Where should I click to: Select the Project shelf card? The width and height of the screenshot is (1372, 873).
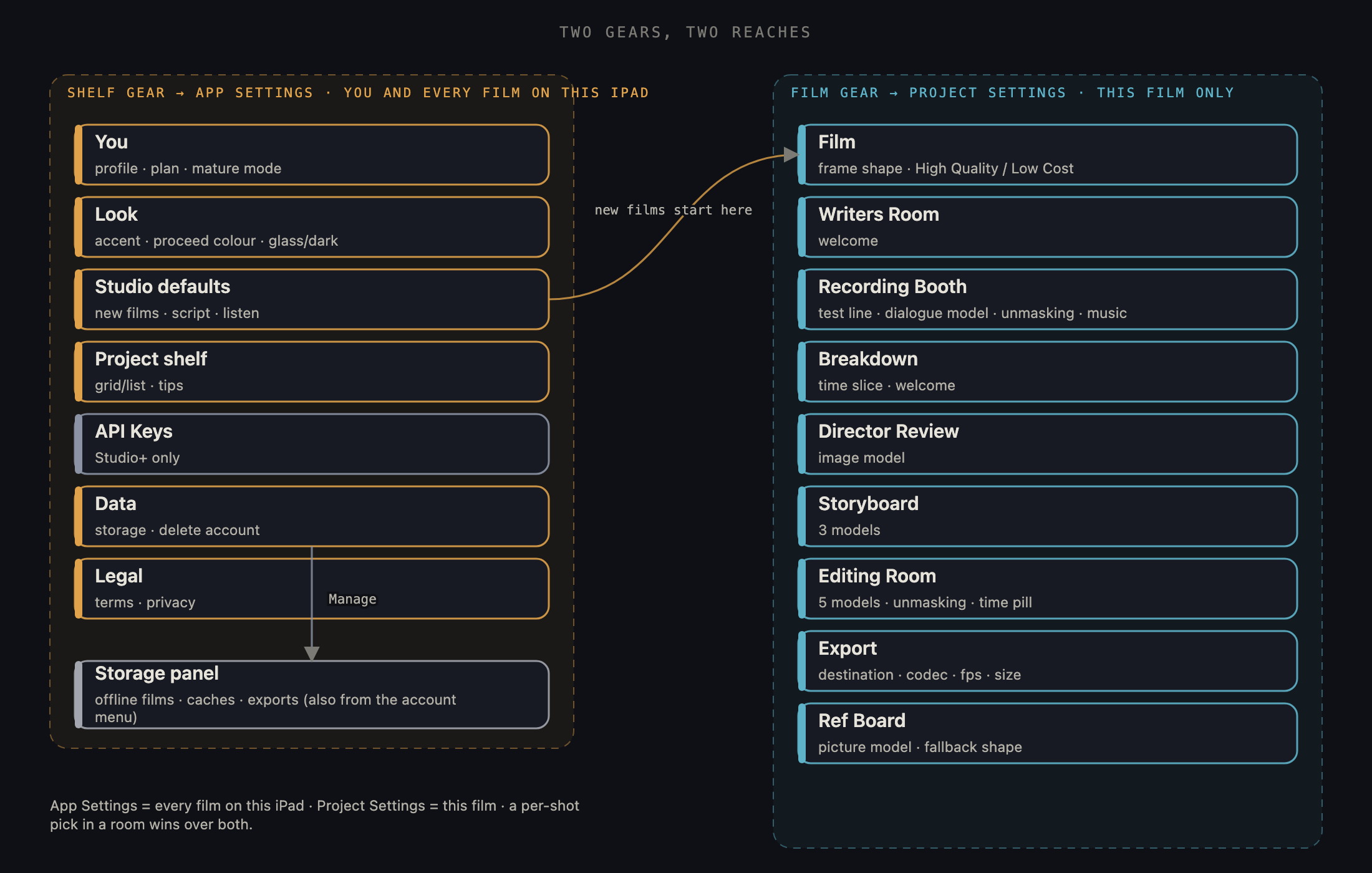[312, 372]
